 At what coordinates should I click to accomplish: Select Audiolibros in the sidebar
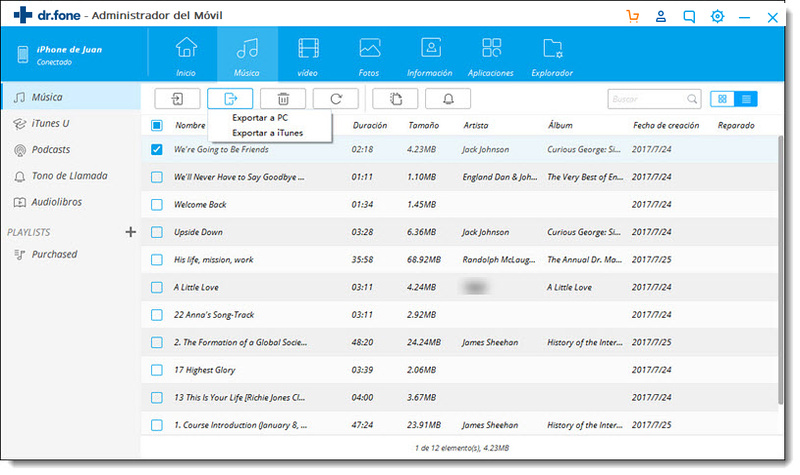pyautogui.click(x=71, y=202)
